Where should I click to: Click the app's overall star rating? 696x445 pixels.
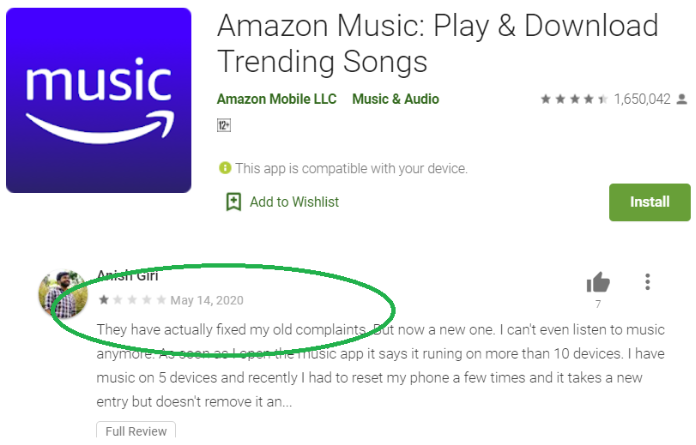click(x=574, y=100)
